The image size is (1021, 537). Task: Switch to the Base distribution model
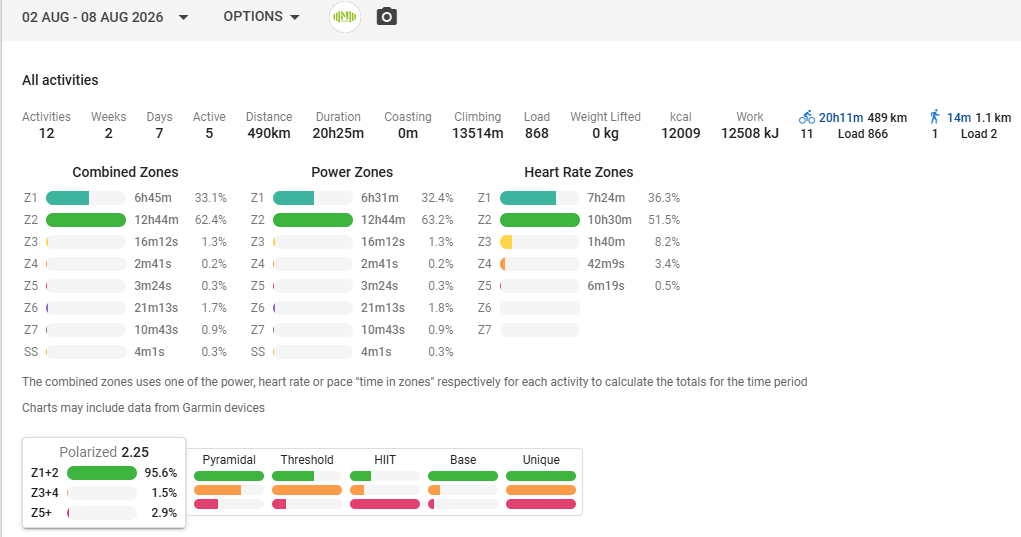coord(463,483)
